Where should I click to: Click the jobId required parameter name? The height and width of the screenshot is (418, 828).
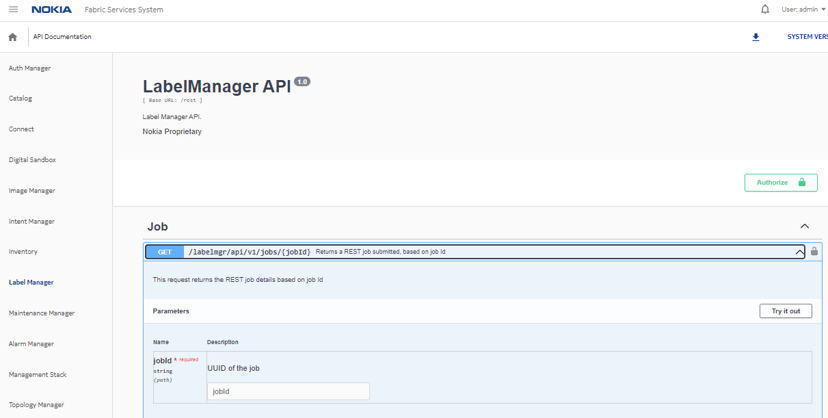tap(163, 361)
